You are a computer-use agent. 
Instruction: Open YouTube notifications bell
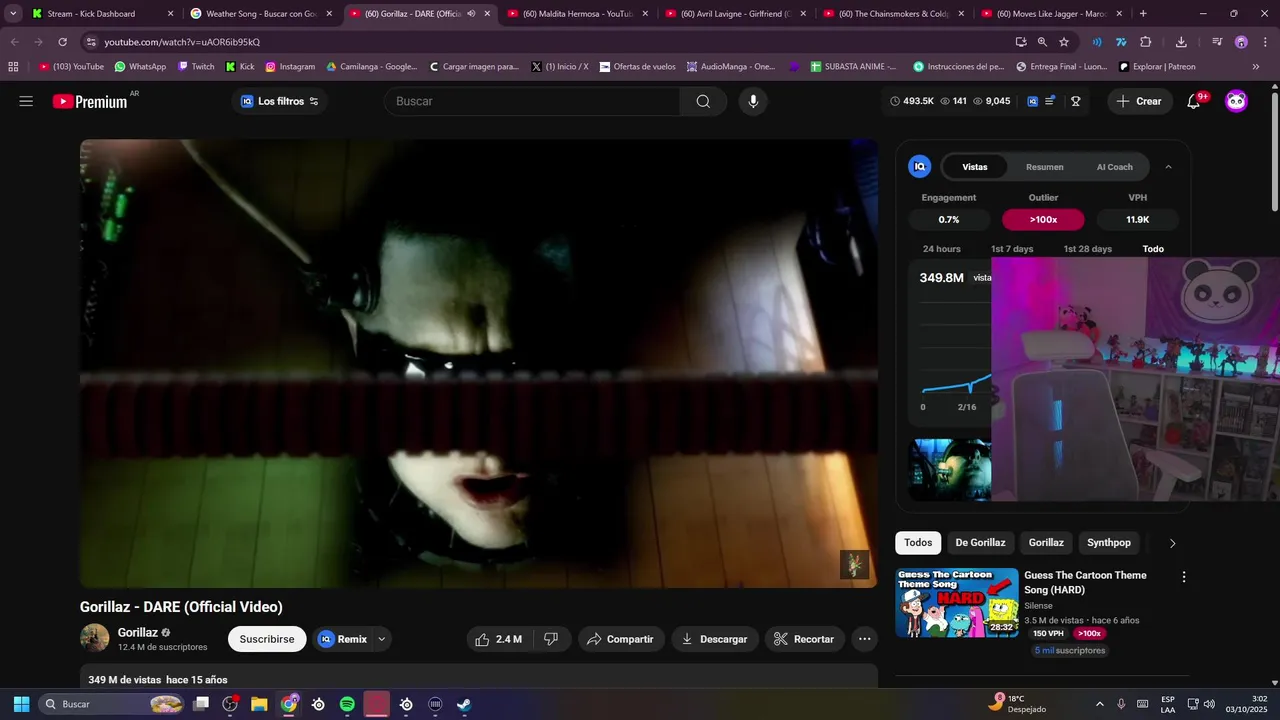pos(1193,101)
